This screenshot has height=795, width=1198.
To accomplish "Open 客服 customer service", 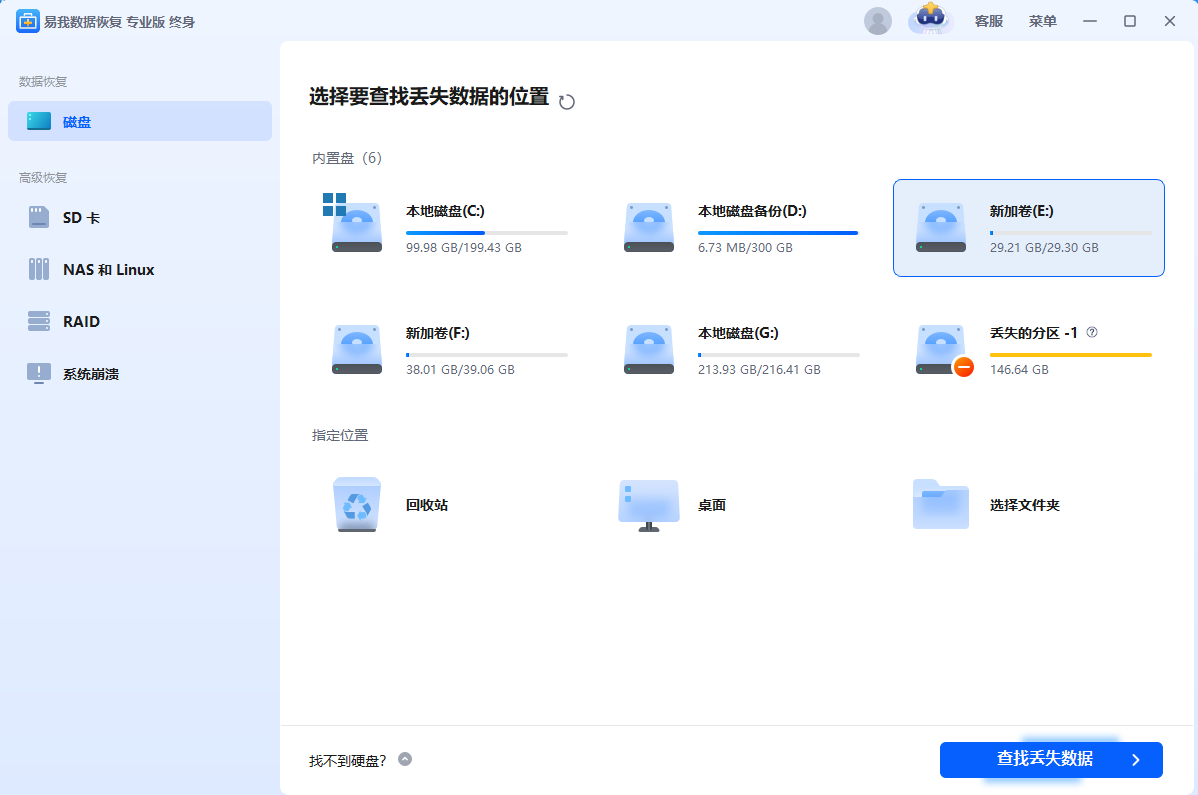I will coord(989,21).
